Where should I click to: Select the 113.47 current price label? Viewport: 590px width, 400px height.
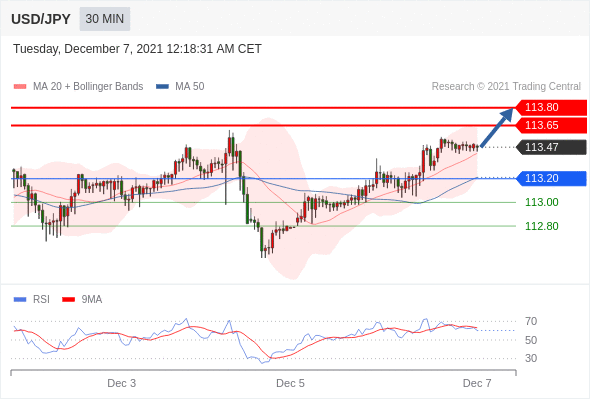click(x=551, y=147)
